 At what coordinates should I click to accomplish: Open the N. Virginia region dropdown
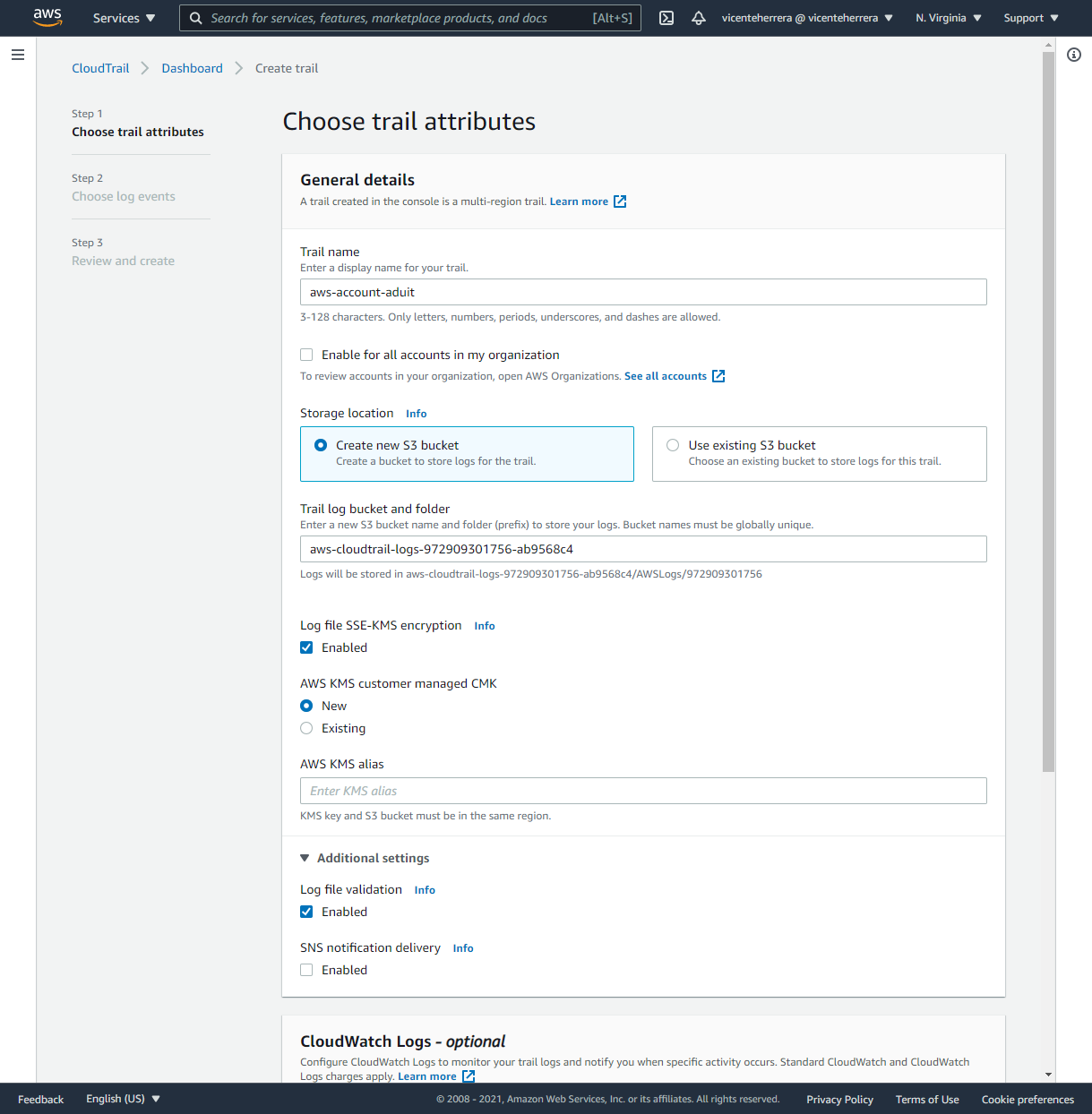949,18
